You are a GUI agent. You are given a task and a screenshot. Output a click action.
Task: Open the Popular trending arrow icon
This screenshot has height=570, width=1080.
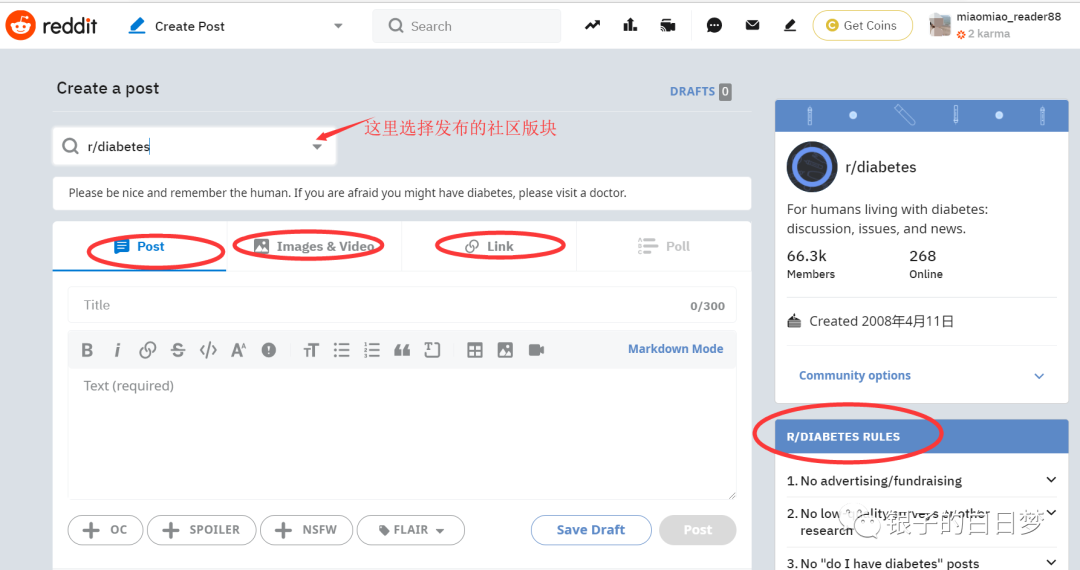(592, 25)
